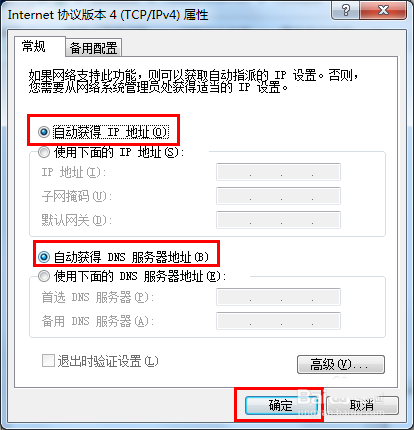Select 使用下面的 DNS 服务器地址 option
414x430 pixels.
point(44,276)
